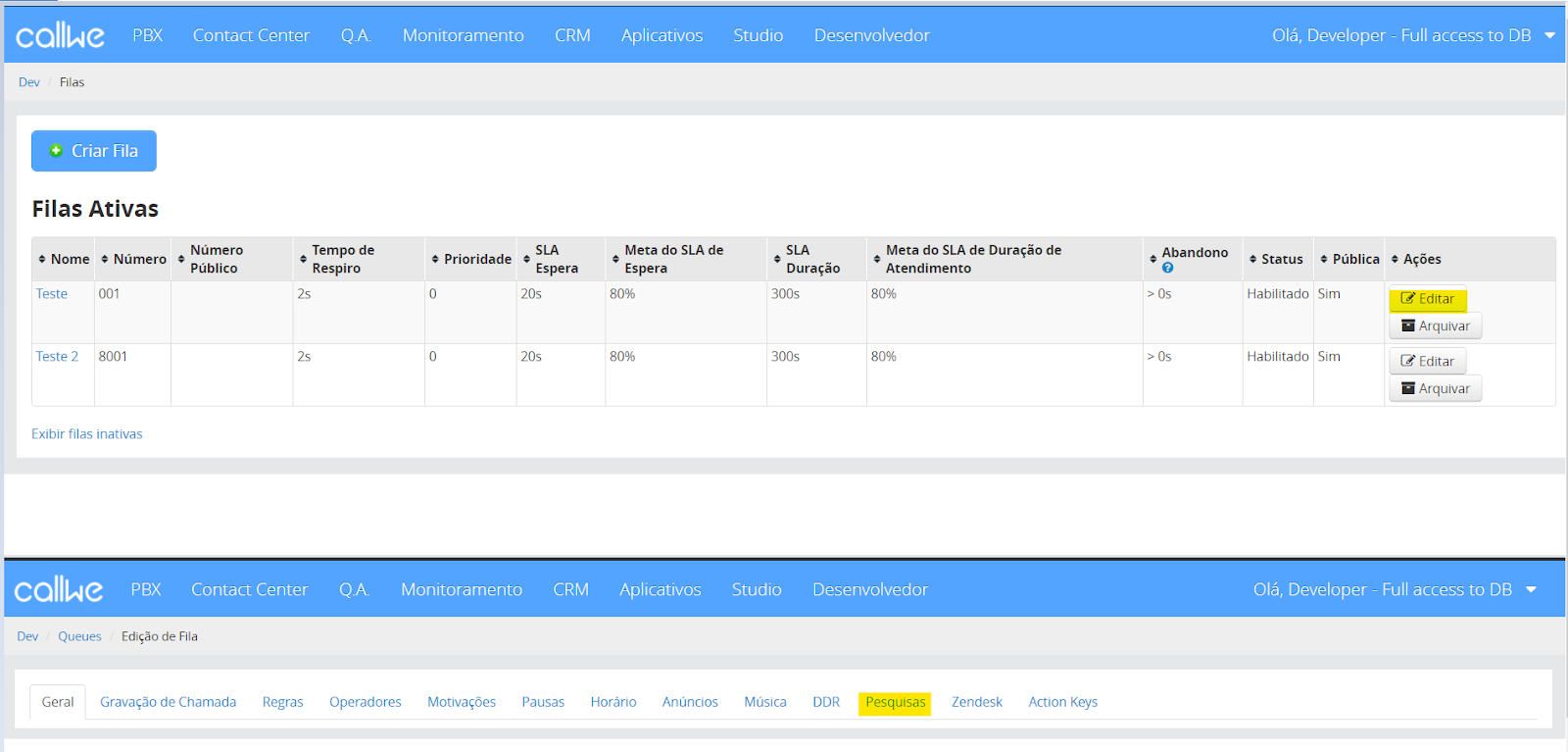The width and height of the screenshot is (1568, 752).
Task: Click sort arrows for Tempo de Respiro
Action: click(x=303, y=259)
